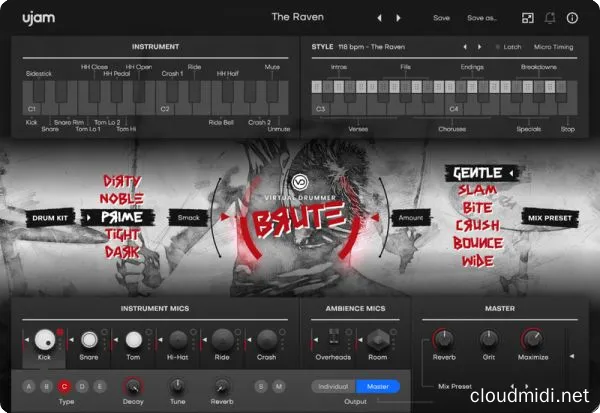Switch output to Master

[378, 387]
